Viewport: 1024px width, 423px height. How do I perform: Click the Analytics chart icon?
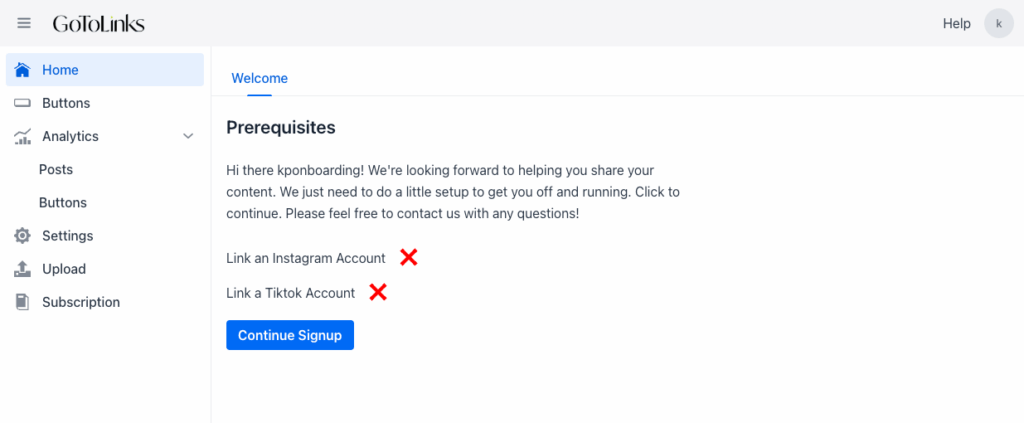coord(23,137)
